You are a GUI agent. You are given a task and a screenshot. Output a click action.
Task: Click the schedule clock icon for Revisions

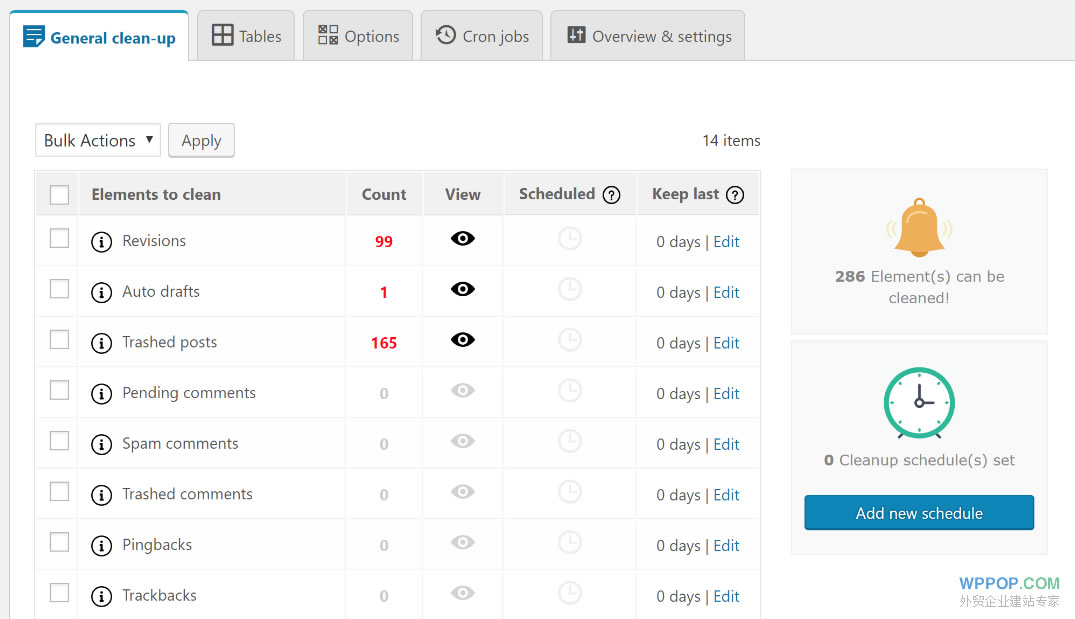tap(569, 239)
